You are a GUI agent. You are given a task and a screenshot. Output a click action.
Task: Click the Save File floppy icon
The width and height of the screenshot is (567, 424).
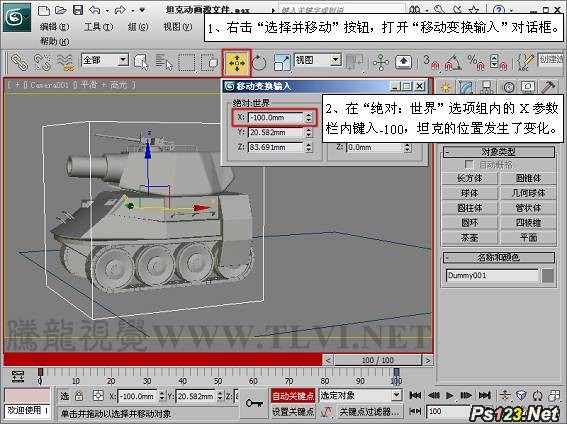[78, 10]
